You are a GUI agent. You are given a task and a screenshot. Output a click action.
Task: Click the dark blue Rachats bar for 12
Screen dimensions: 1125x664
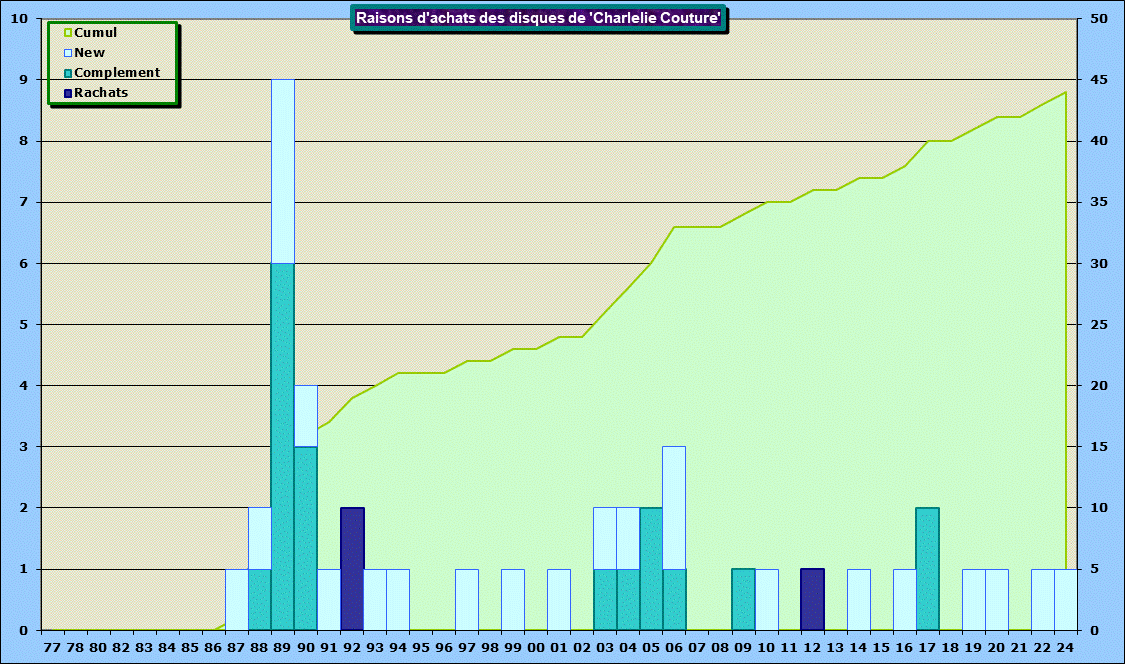point(812,599)
